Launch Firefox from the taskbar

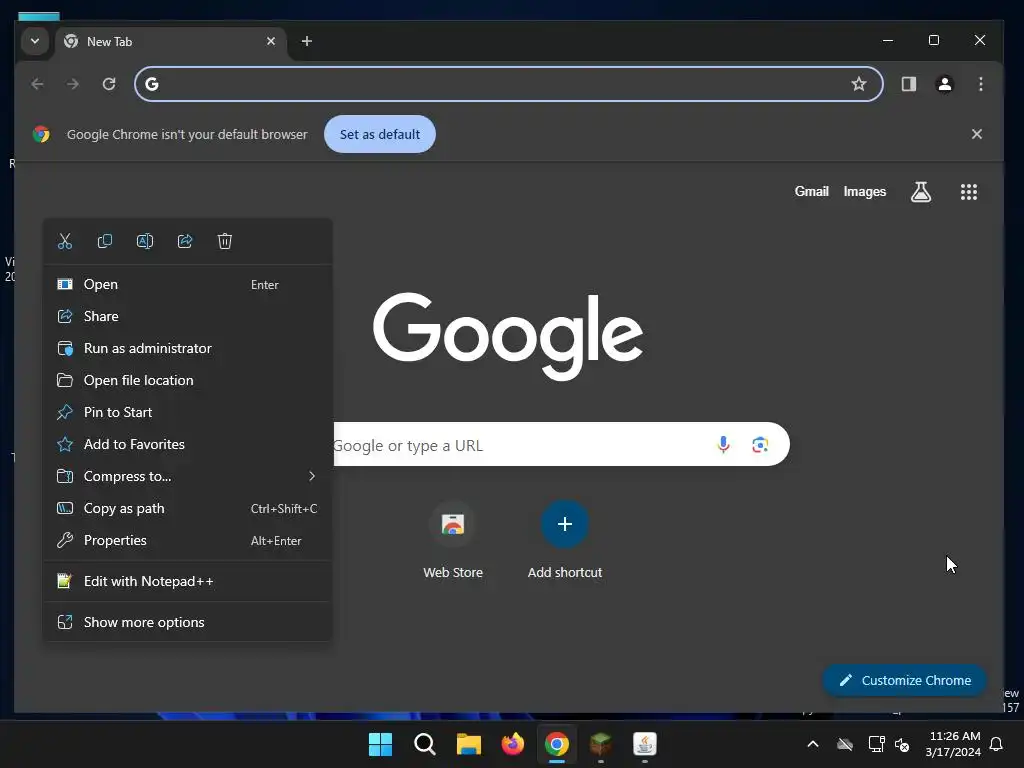click(x=513, y=744)
